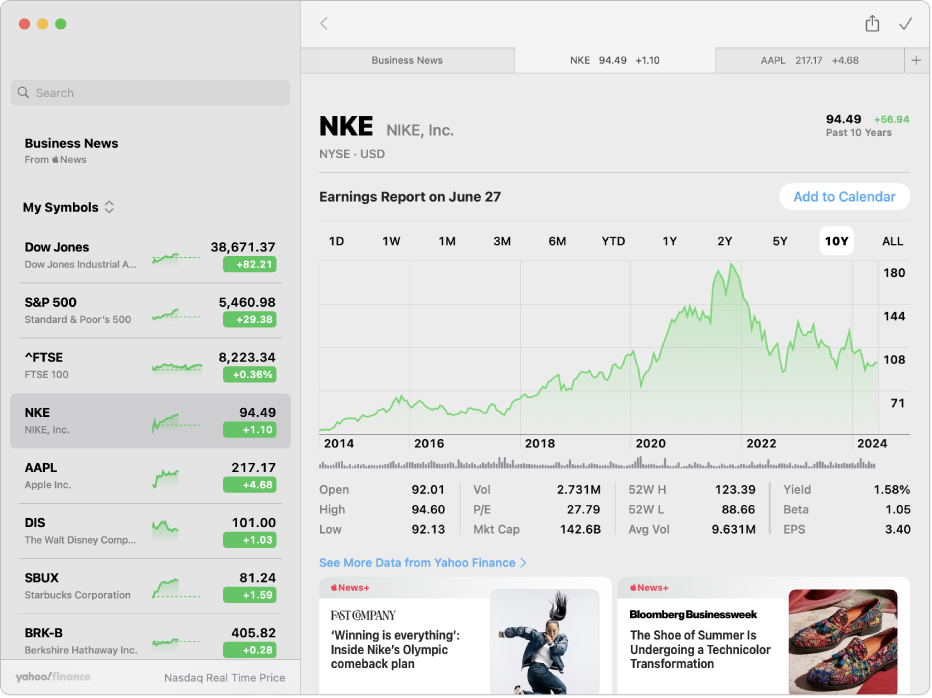This screenshot has width=932, height=698.
Task: Toggle S&P 500 +29.38 change badge
Action: (x=250, y=320)
